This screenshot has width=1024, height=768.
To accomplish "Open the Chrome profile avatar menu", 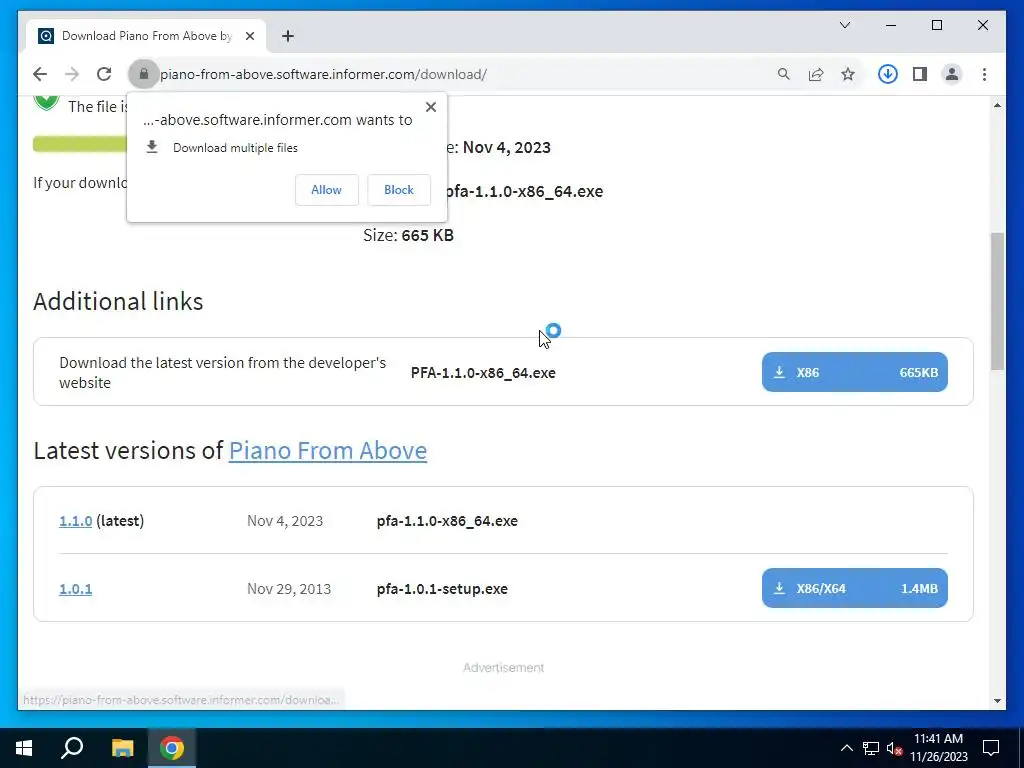I will (952, 74).
